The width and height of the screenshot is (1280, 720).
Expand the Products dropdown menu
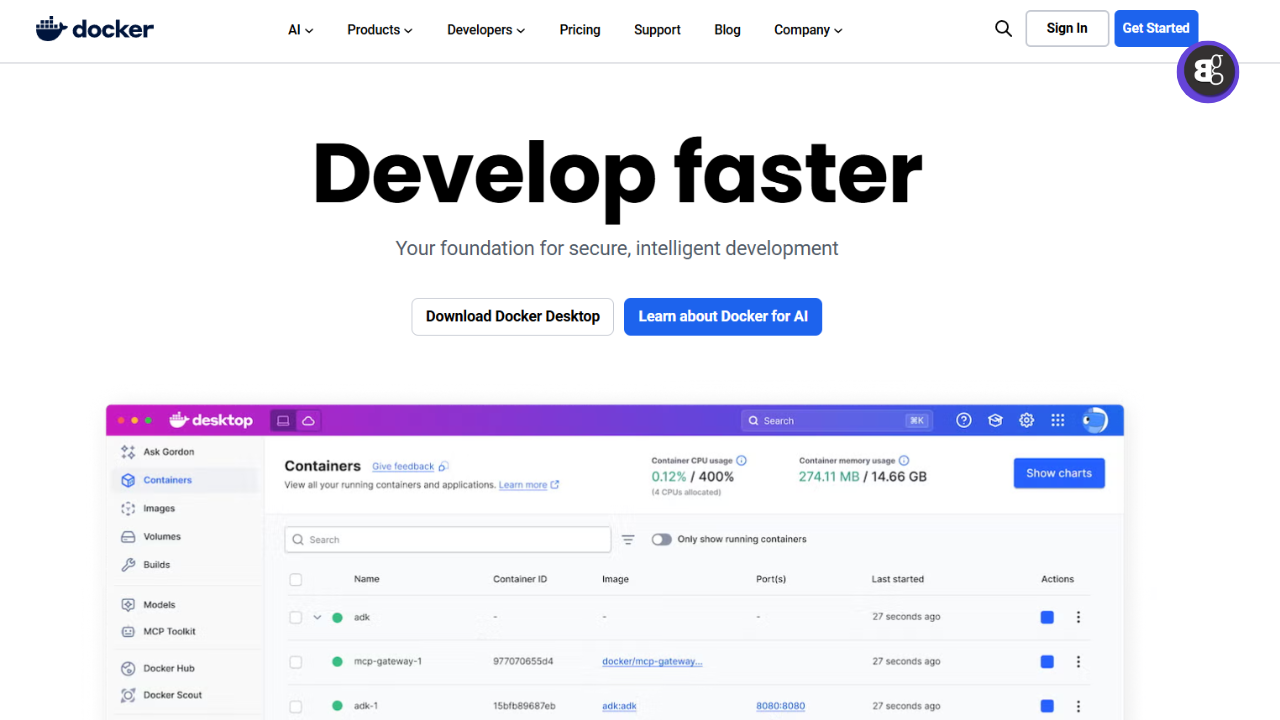pos(379,30)
